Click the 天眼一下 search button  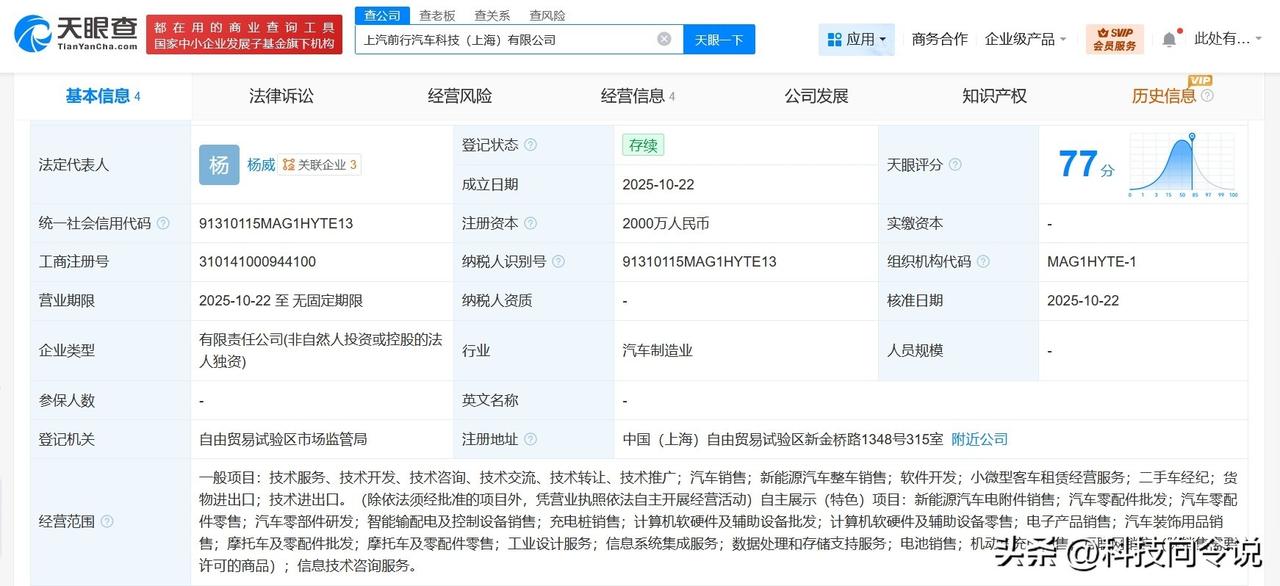point(717,38)
